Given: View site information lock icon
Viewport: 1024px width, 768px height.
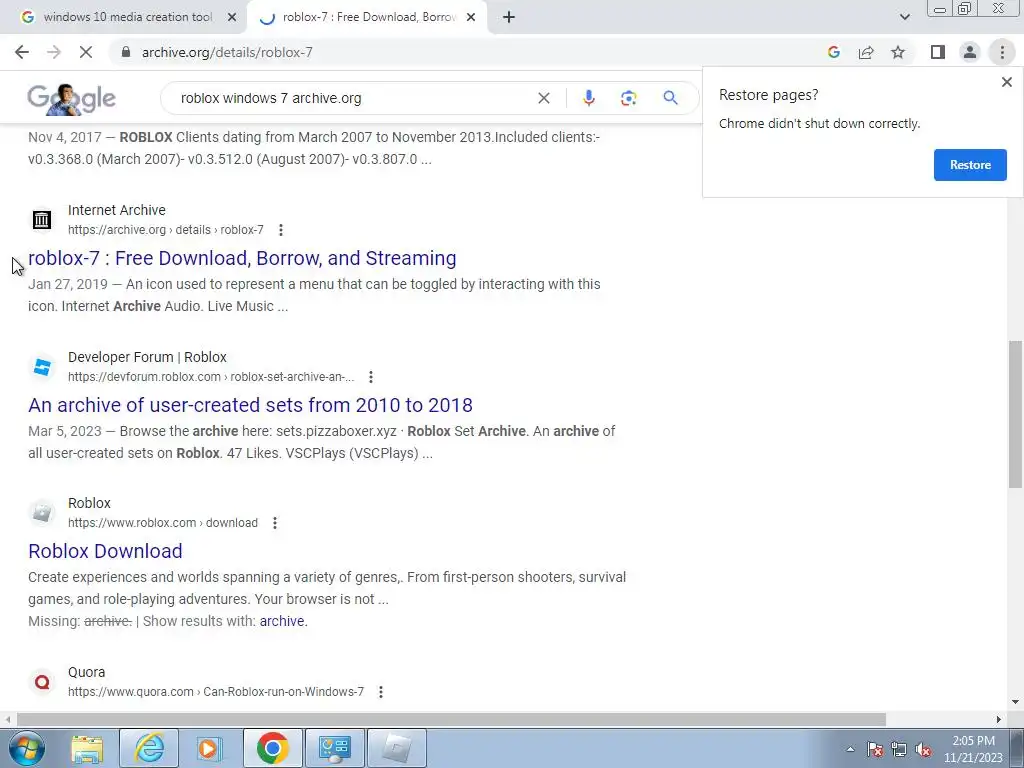Looking at the screenshot, I should (x=126, y=52).
